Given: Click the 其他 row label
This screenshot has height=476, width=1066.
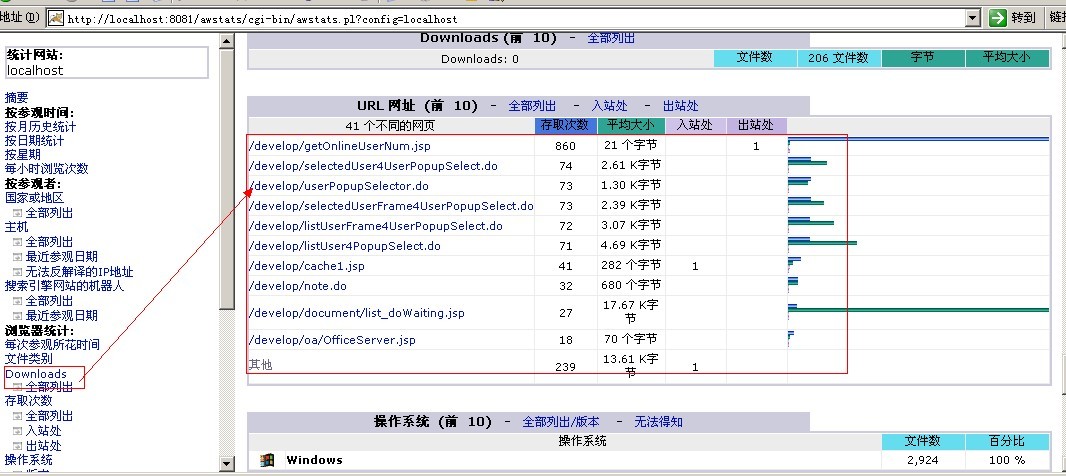Looking at the screenshot, I should pyautogui.click(x=260, y=365).
